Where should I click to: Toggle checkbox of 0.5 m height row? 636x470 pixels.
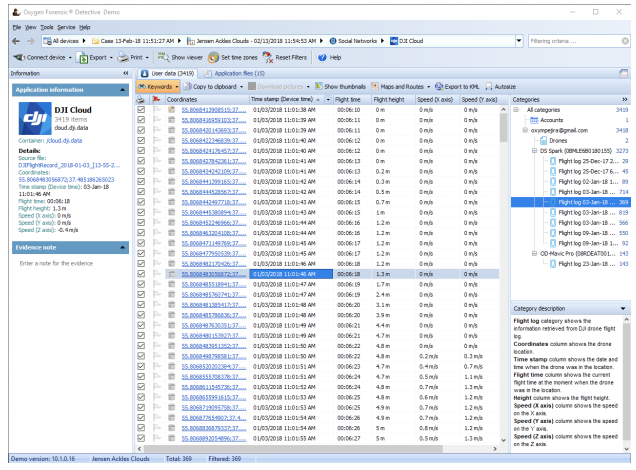point(141,192)
